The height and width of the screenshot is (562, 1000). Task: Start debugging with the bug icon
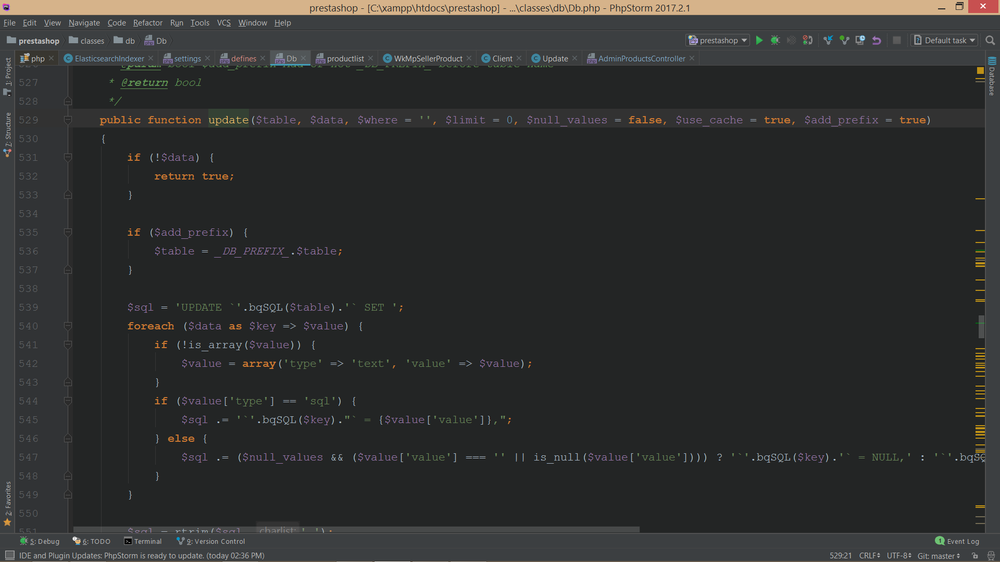[775, 41]
